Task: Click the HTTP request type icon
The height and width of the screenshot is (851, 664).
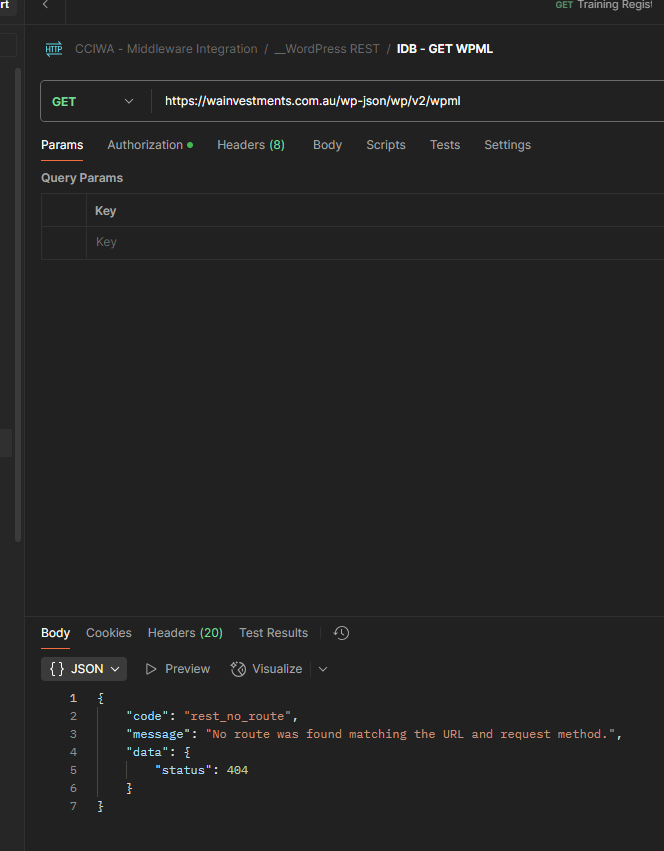Action: click(53, 49)
